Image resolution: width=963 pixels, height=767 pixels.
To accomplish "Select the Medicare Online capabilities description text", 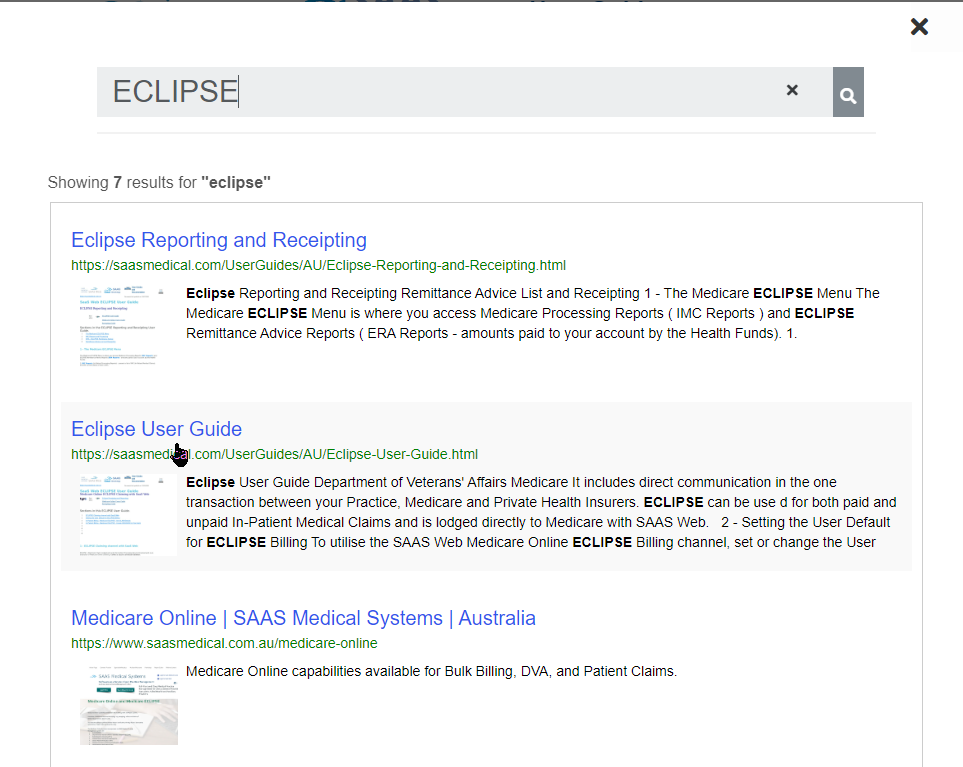I will [431, 671].
